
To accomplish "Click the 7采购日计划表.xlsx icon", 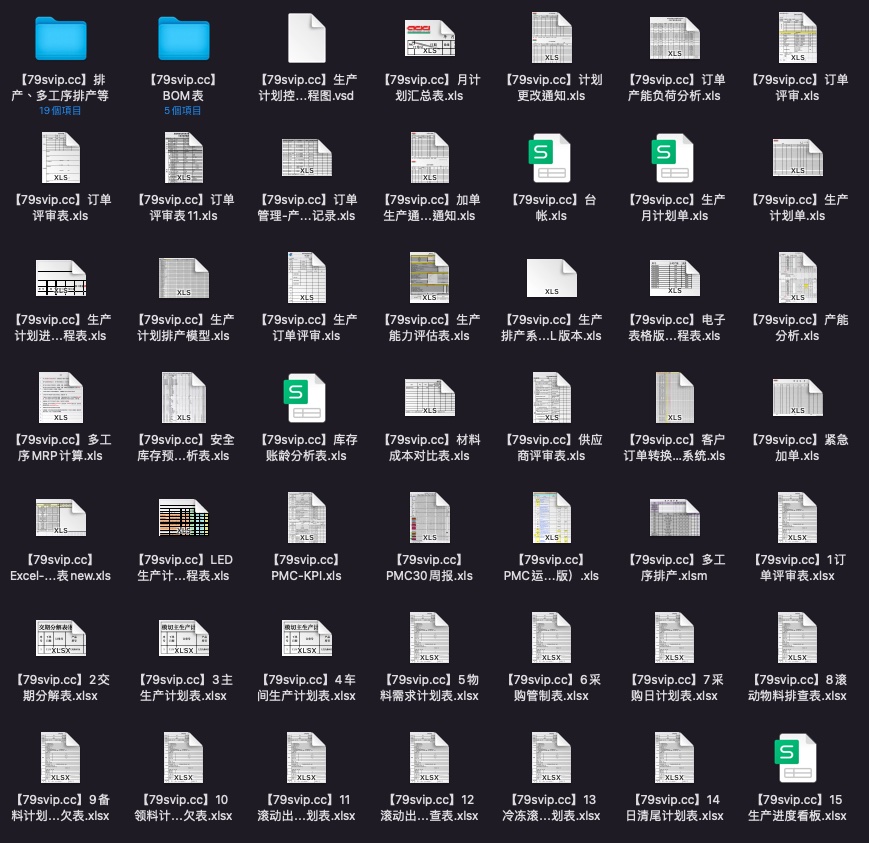I will click(674, 638).
